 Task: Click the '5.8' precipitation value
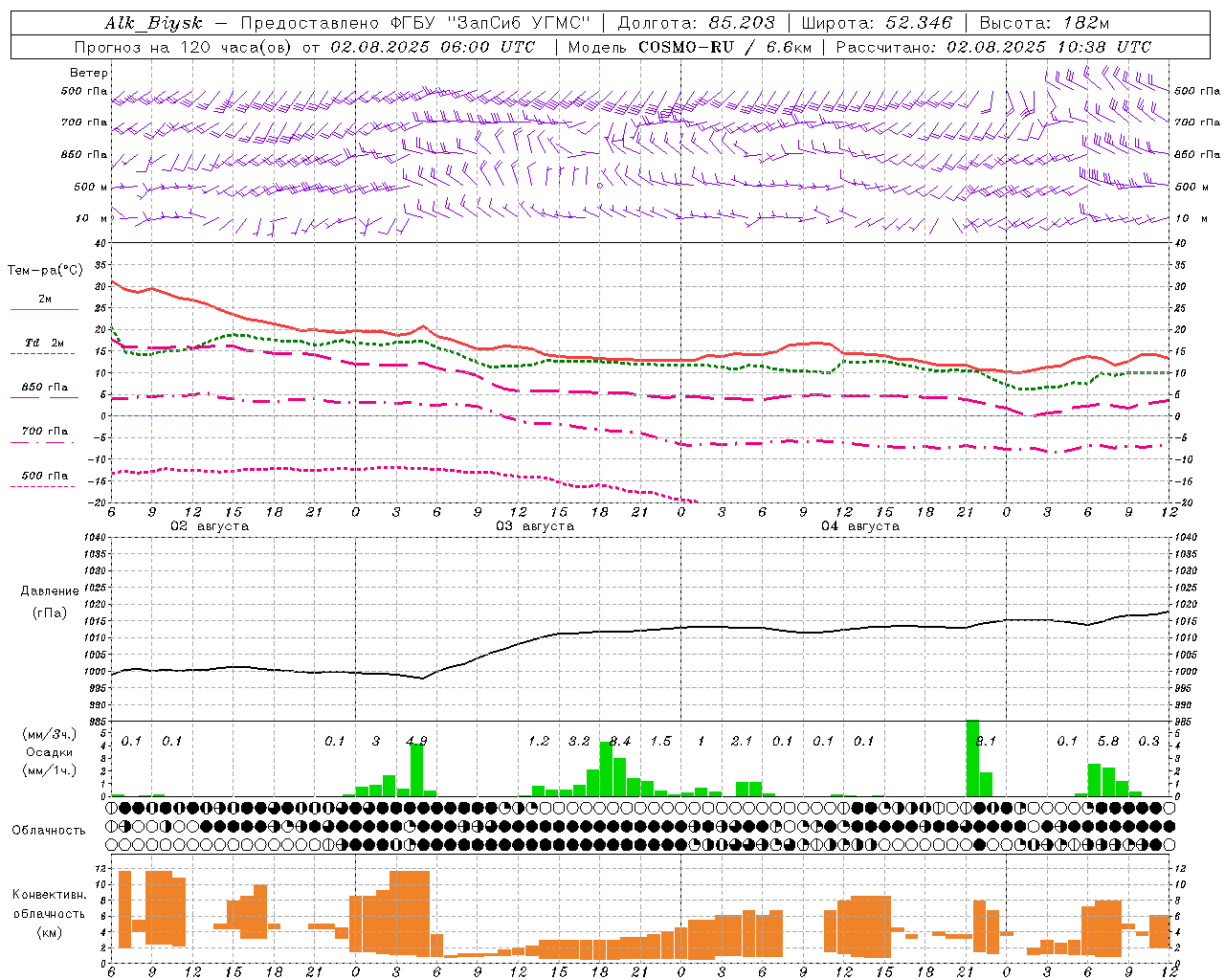point(1108,742)
